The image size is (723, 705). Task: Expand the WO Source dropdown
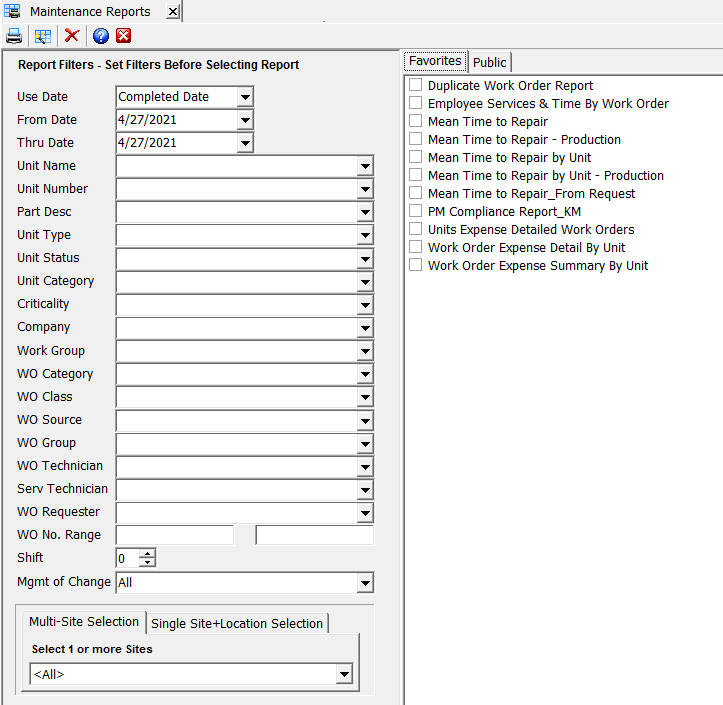[x=365, y=421]
